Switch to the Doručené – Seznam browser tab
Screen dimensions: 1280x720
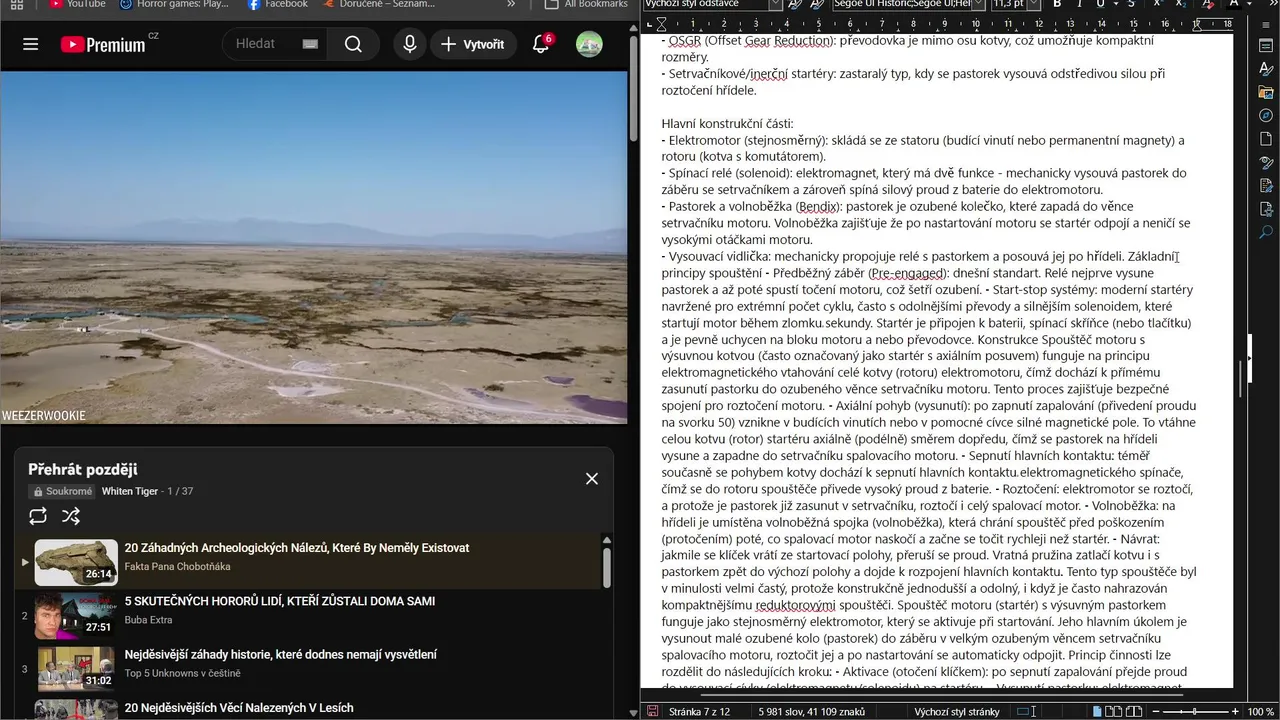380,5
